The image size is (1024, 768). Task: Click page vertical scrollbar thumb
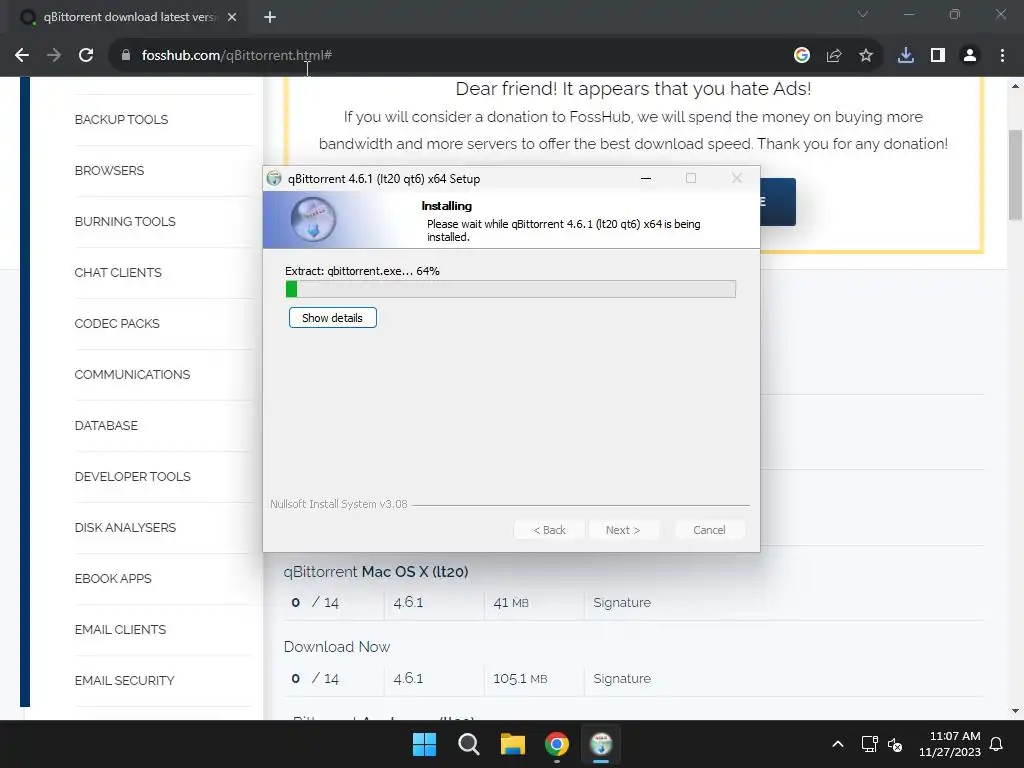1015,175
